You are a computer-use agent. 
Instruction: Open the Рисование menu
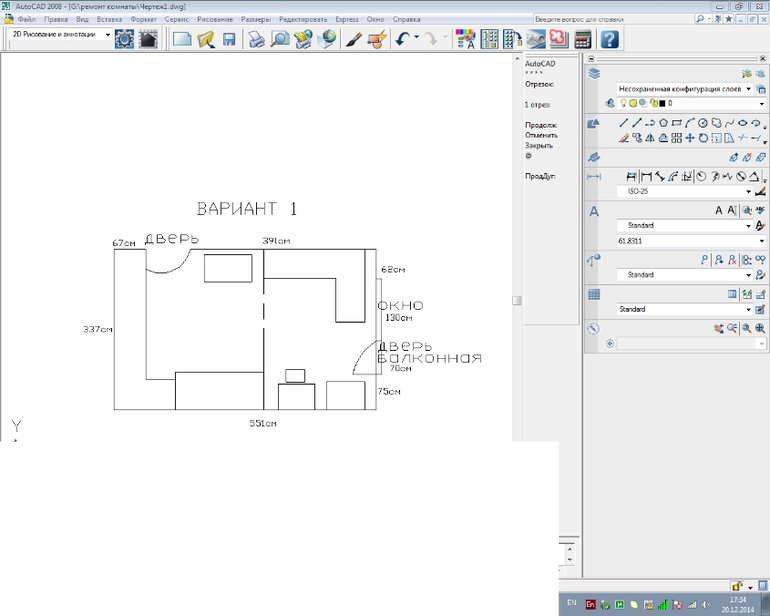(x=215, y=19)
